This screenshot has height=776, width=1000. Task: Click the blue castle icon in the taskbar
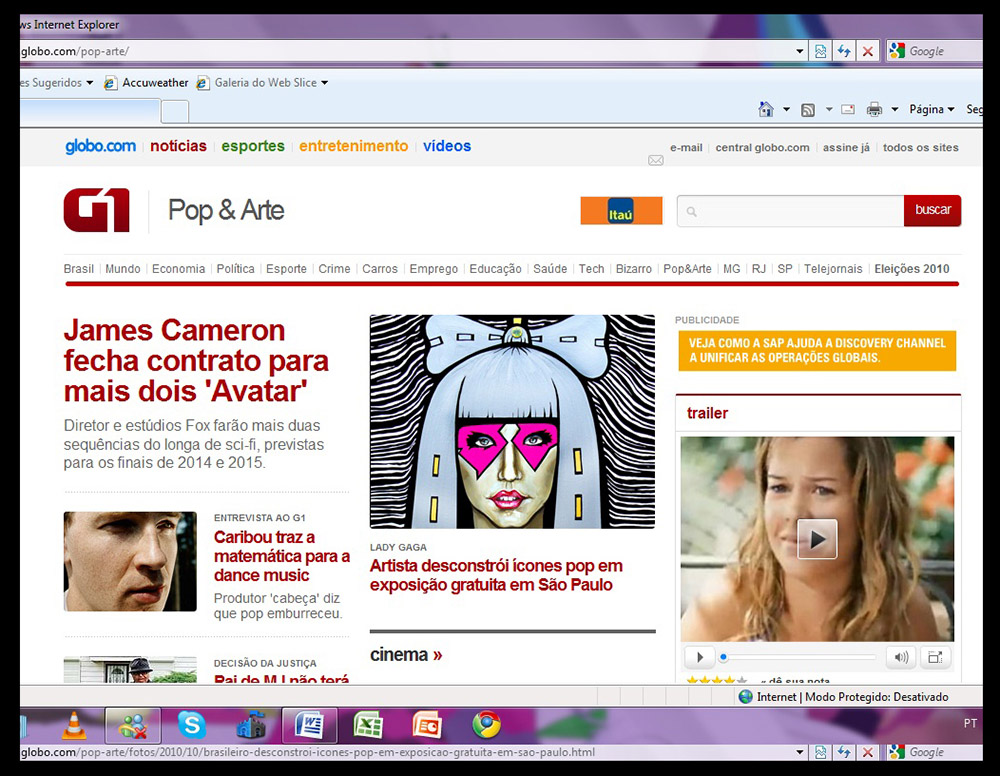point(250,725)
